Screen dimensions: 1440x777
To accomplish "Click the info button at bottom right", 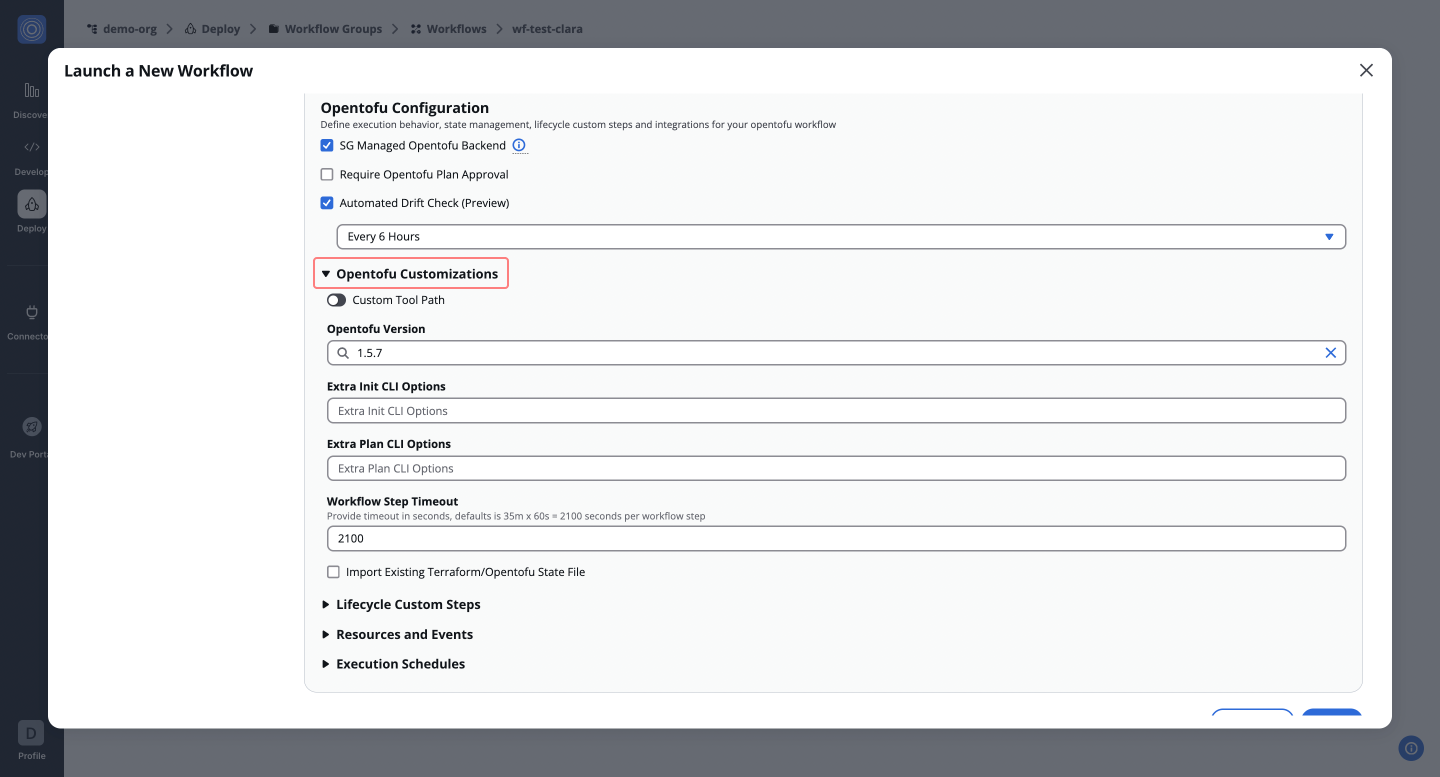I will [x=1410, y=748].
